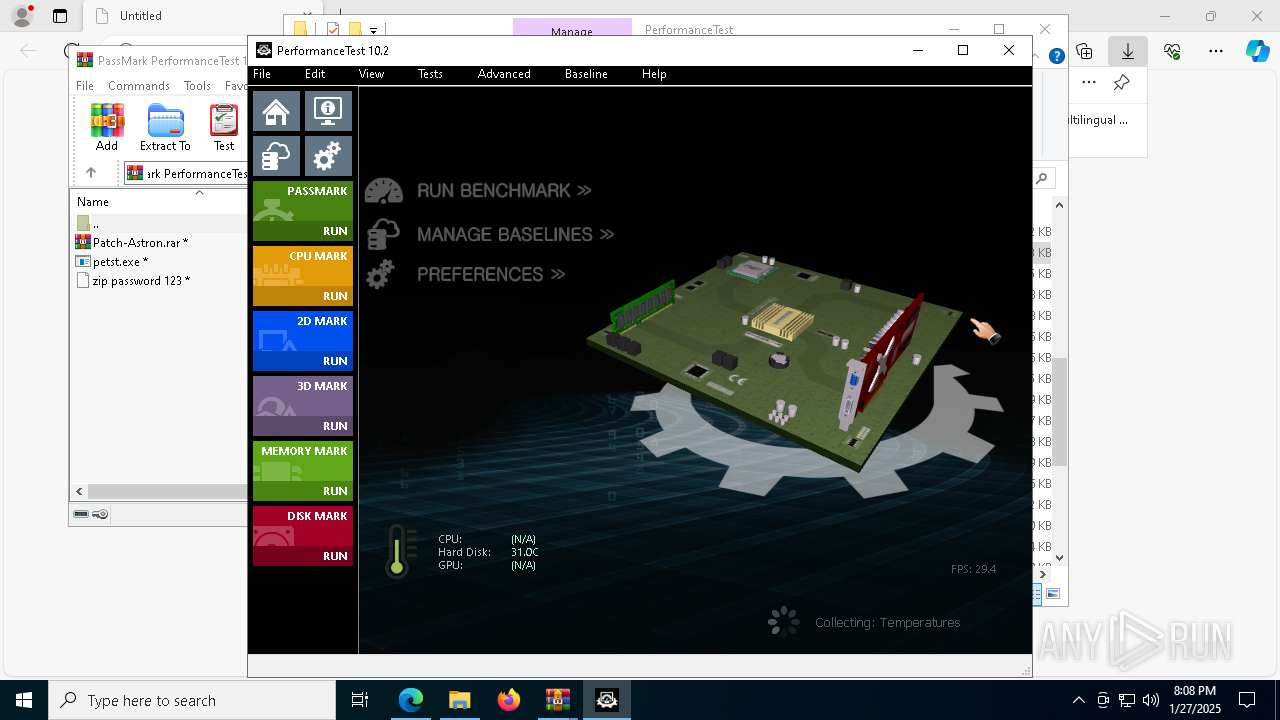1280x720 pixels.
Task: Open the Windows Start menu
Action: tap(24, 700)
